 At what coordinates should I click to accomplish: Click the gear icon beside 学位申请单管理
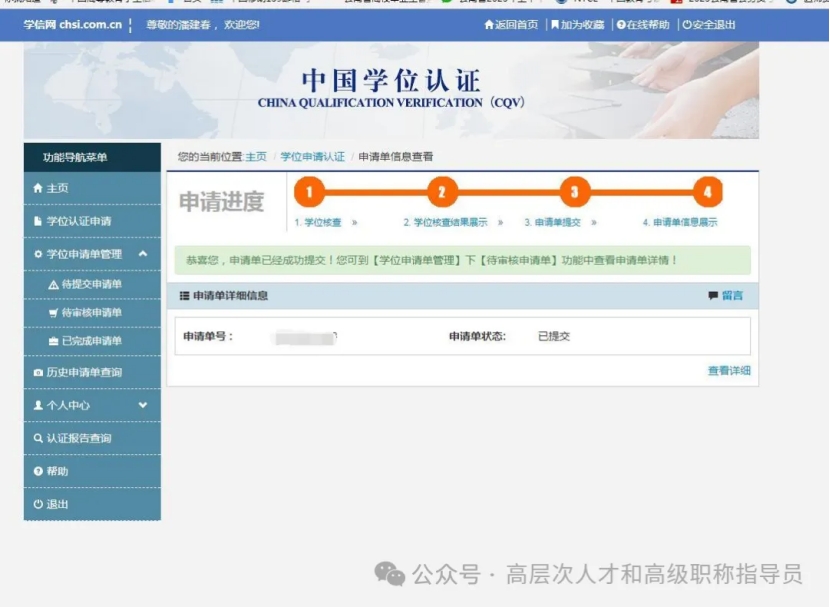pos(38,254)
